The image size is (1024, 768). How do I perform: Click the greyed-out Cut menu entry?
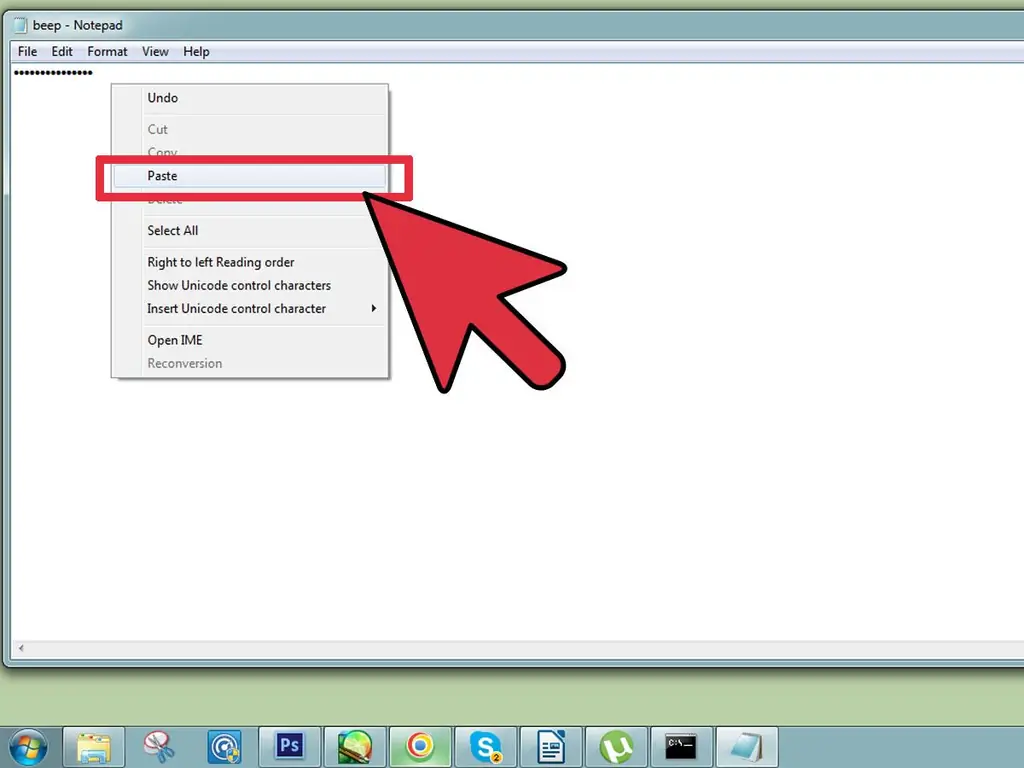tap(250, 129)
